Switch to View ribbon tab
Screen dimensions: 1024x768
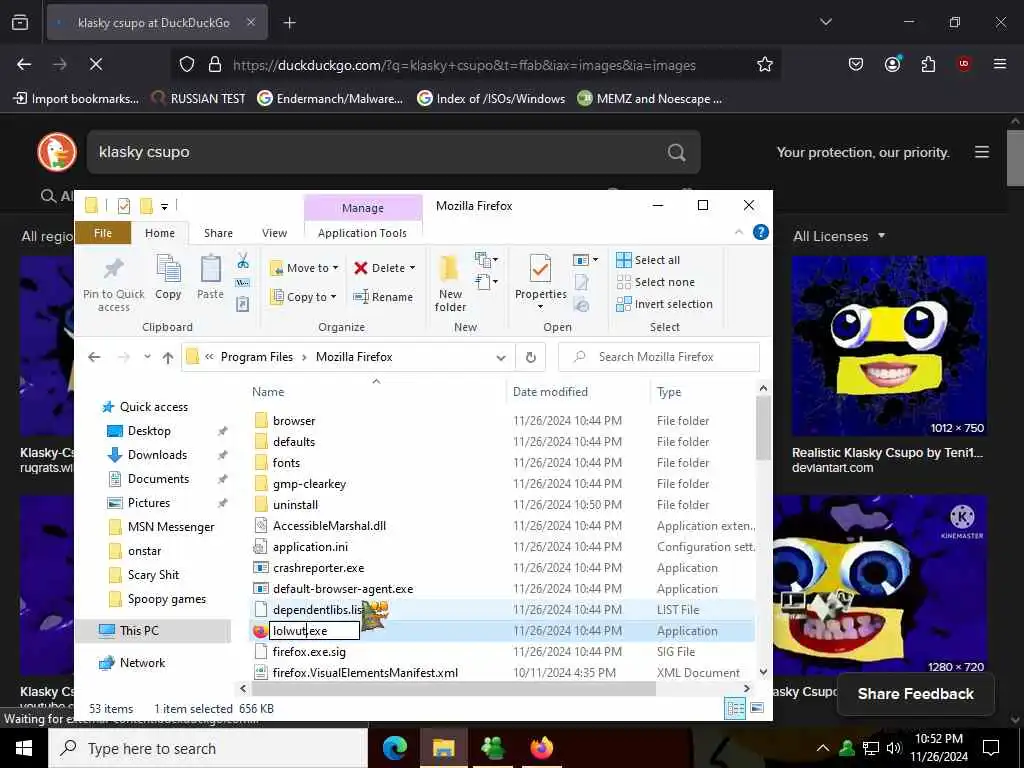(274, 233)
